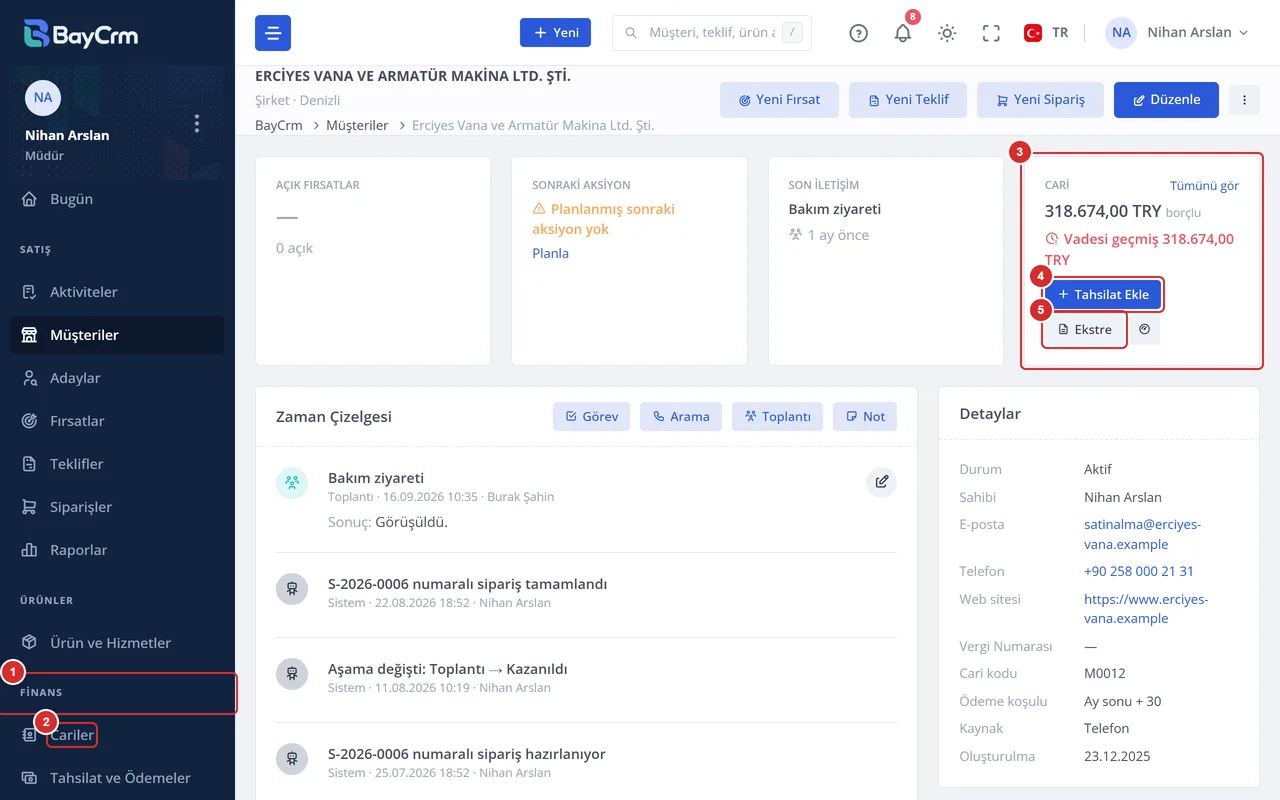Open the hamburger menu toggle
The image size is (1280, 800).
[273, 33]
